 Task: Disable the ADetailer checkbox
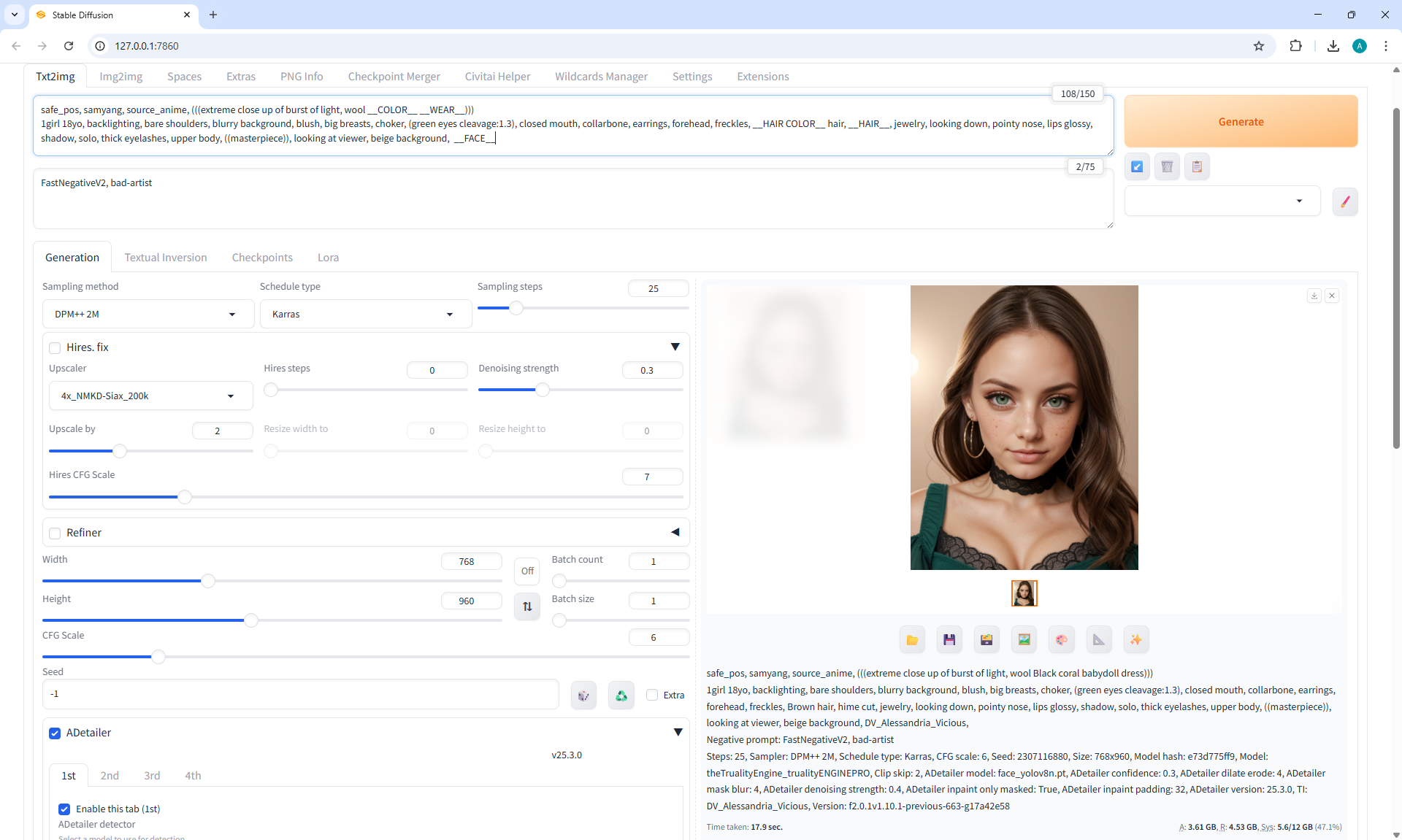pos(55,733)
